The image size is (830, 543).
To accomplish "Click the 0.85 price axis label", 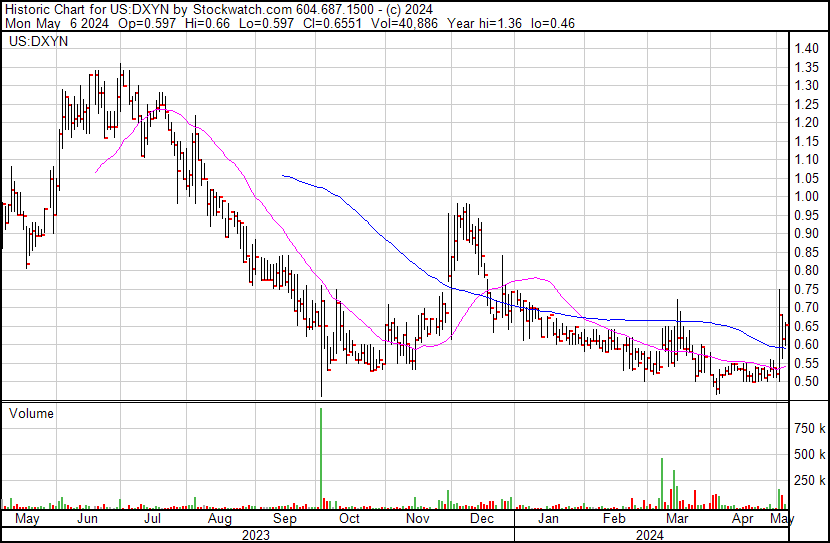I will coord(807,252).
